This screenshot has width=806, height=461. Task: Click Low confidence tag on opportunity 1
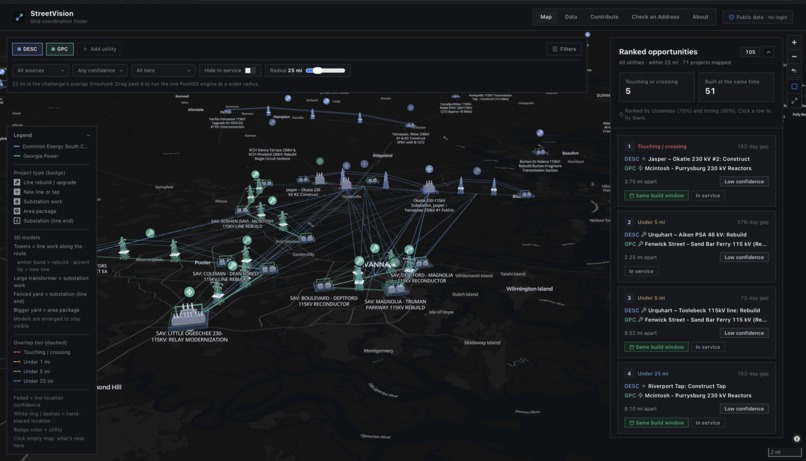[x=744, y=181]
